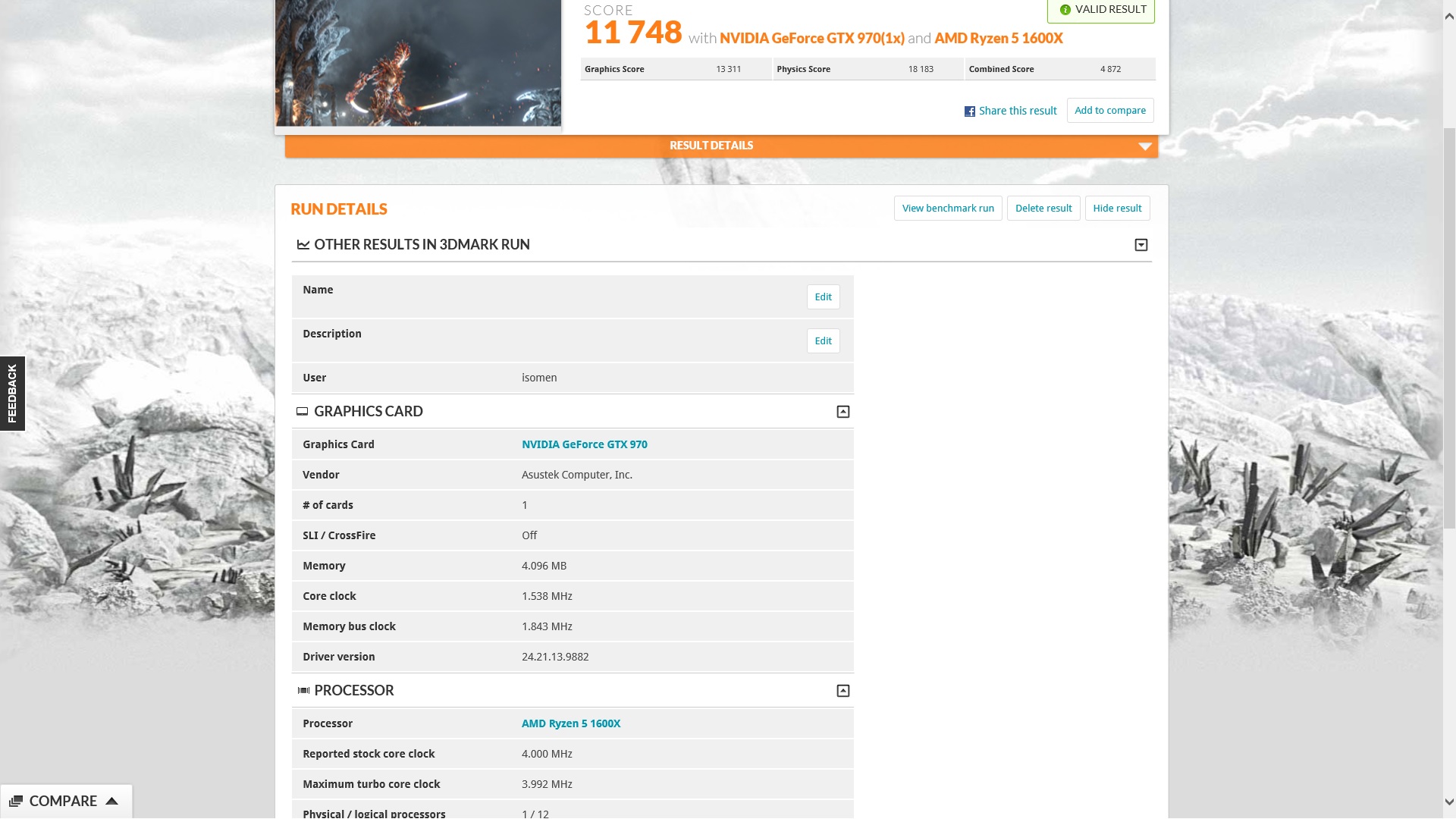Click Delete result button

(x=1043, y=209)
